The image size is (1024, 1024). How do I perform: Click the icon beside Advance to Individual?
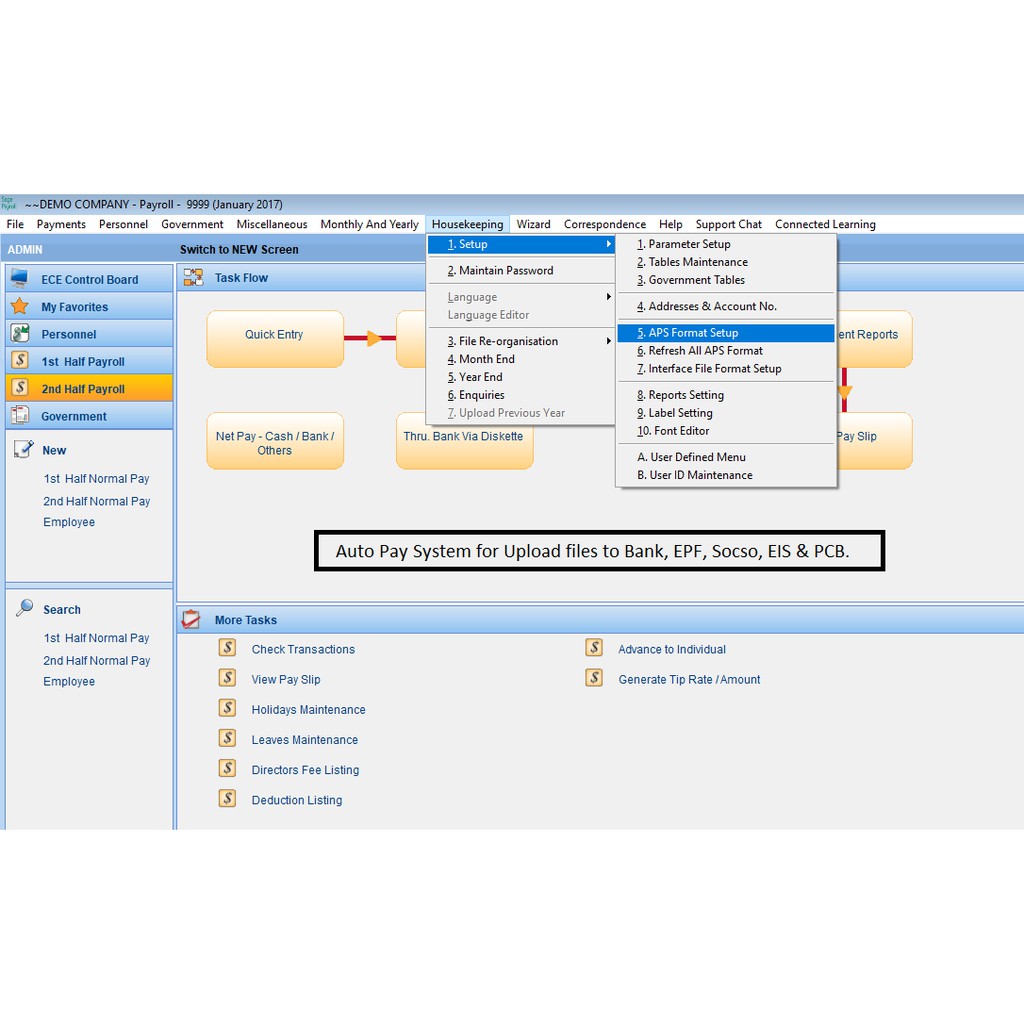point(594,648)
